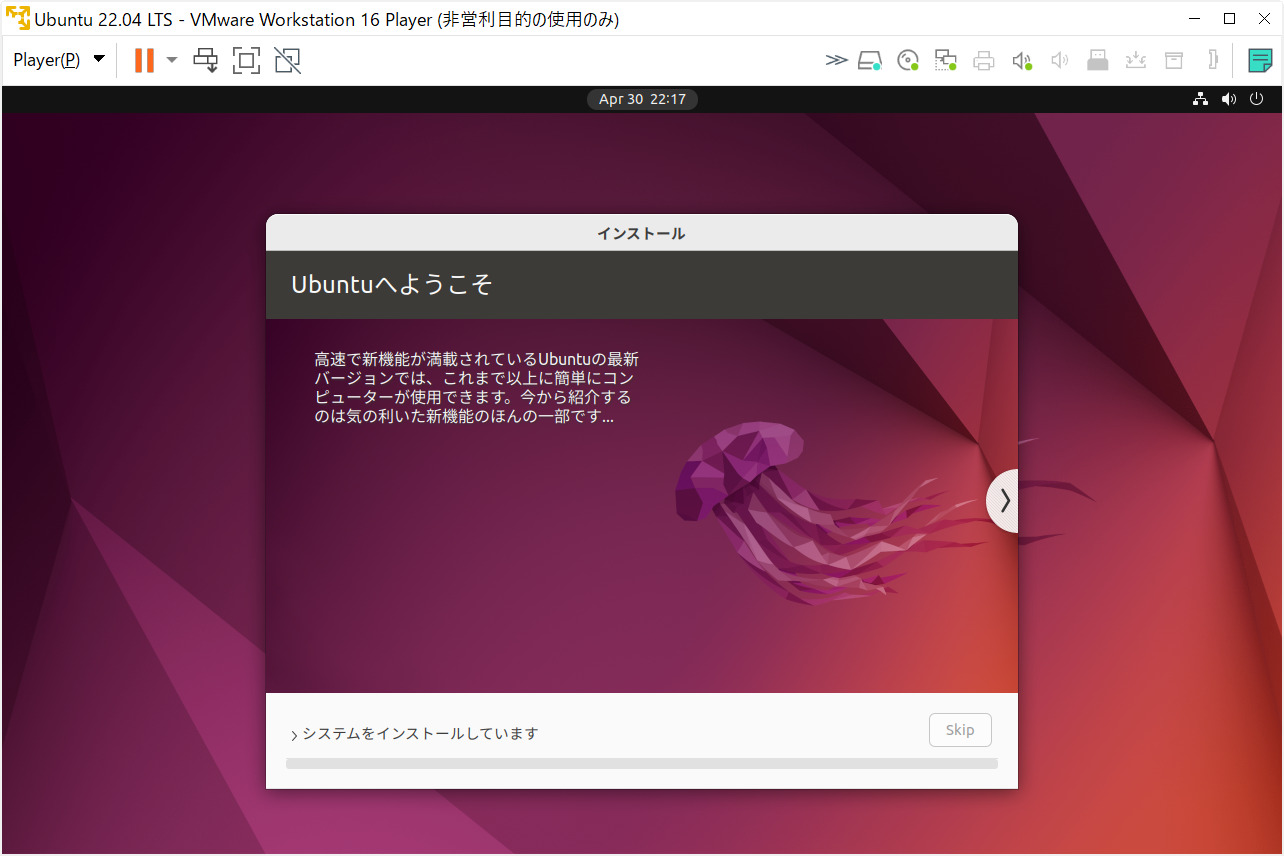Open the Ubuntu power menu icon
This screenshot has width=1284, height=856.
(x=1257, y=99)
